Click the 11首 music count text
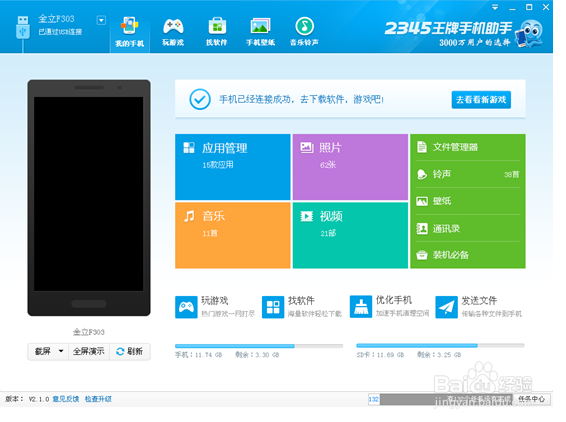566x422 pixels. pos(210,234)
